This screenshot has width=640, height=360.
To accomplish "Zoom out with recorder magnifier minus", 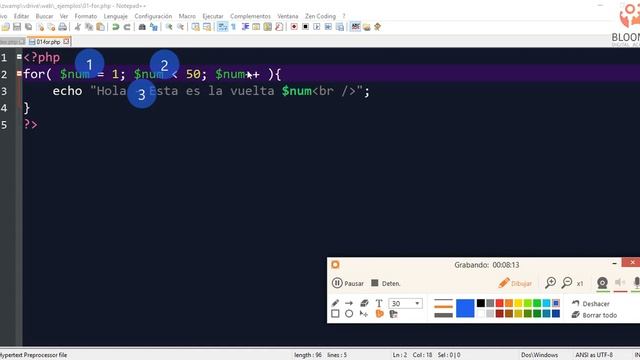I will click(x=567, y=282).
